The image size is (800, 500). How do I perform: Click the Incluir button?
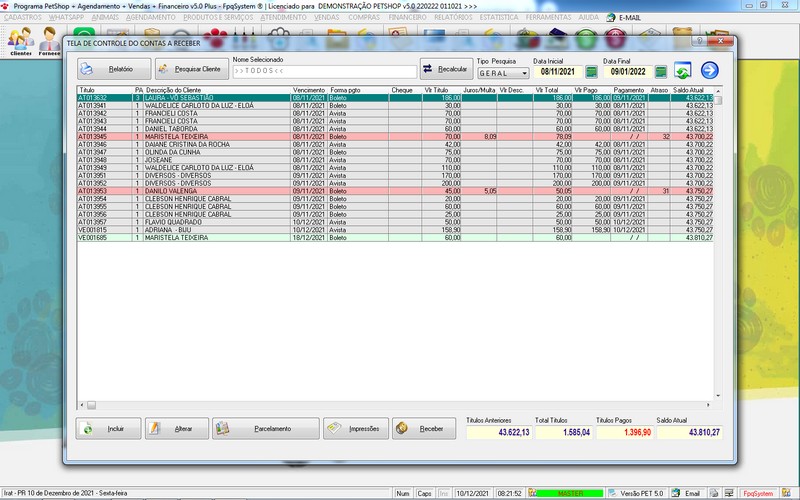pyautogui.click(x=108, y=428)
